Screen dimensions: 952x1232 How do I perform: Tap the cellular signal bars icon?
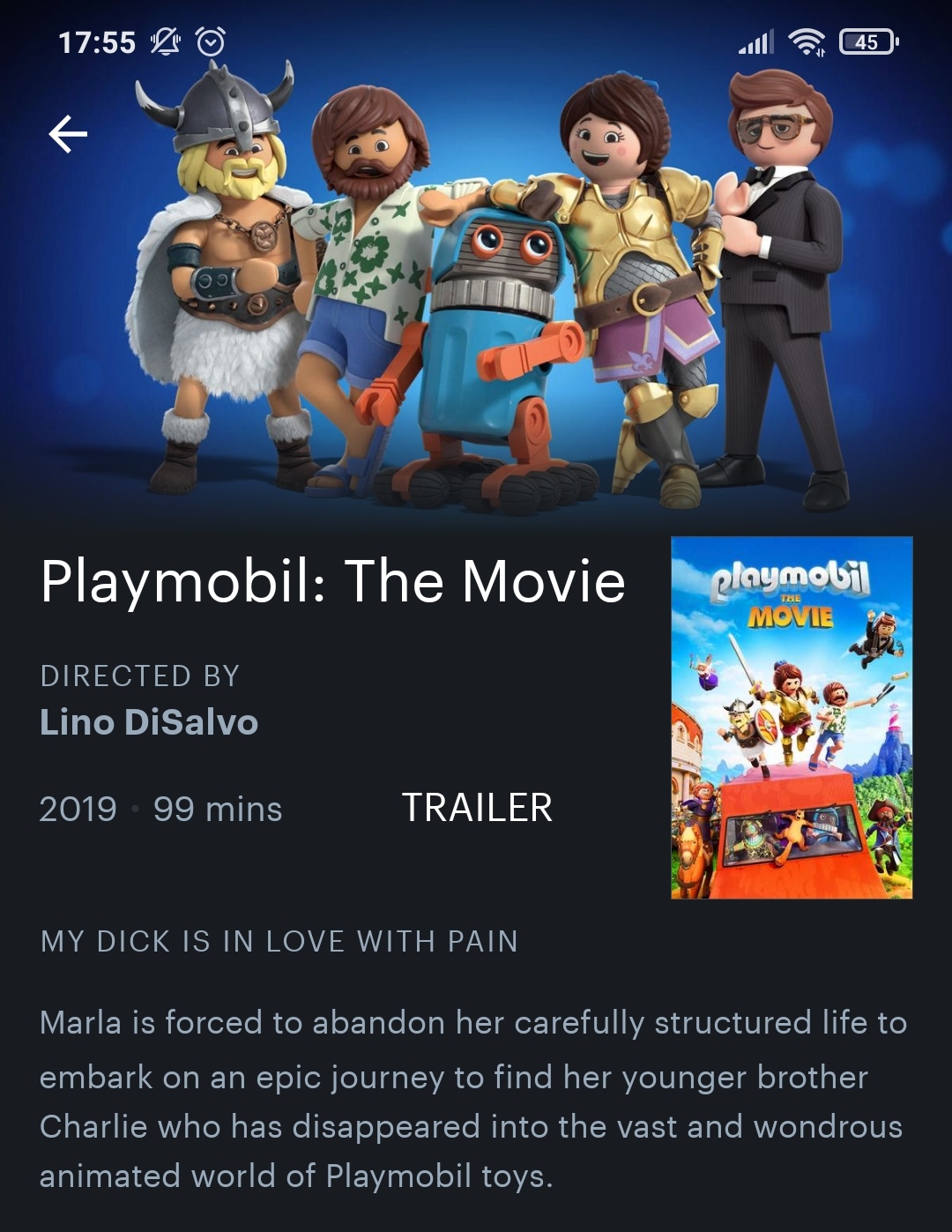coord(756,41)
